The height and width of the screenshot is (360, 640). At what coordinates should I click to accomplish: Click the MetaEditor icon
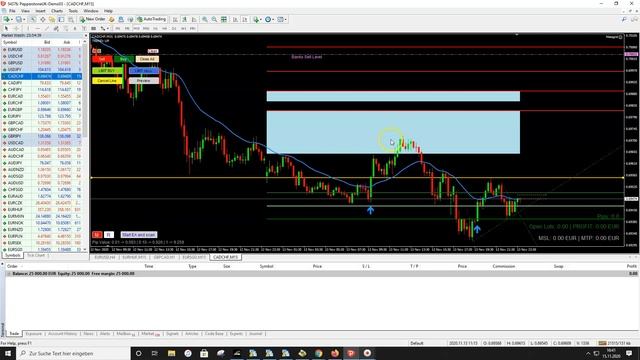click(x=111, y=19)
